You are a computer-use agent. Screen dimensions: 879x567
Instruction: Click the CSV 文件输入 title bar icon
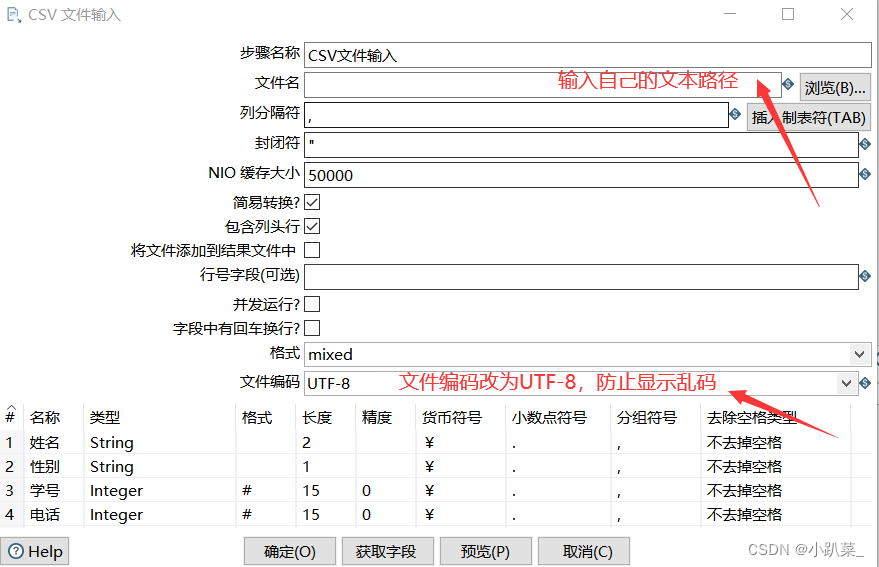pyautogui.click(x=13, y=15)
